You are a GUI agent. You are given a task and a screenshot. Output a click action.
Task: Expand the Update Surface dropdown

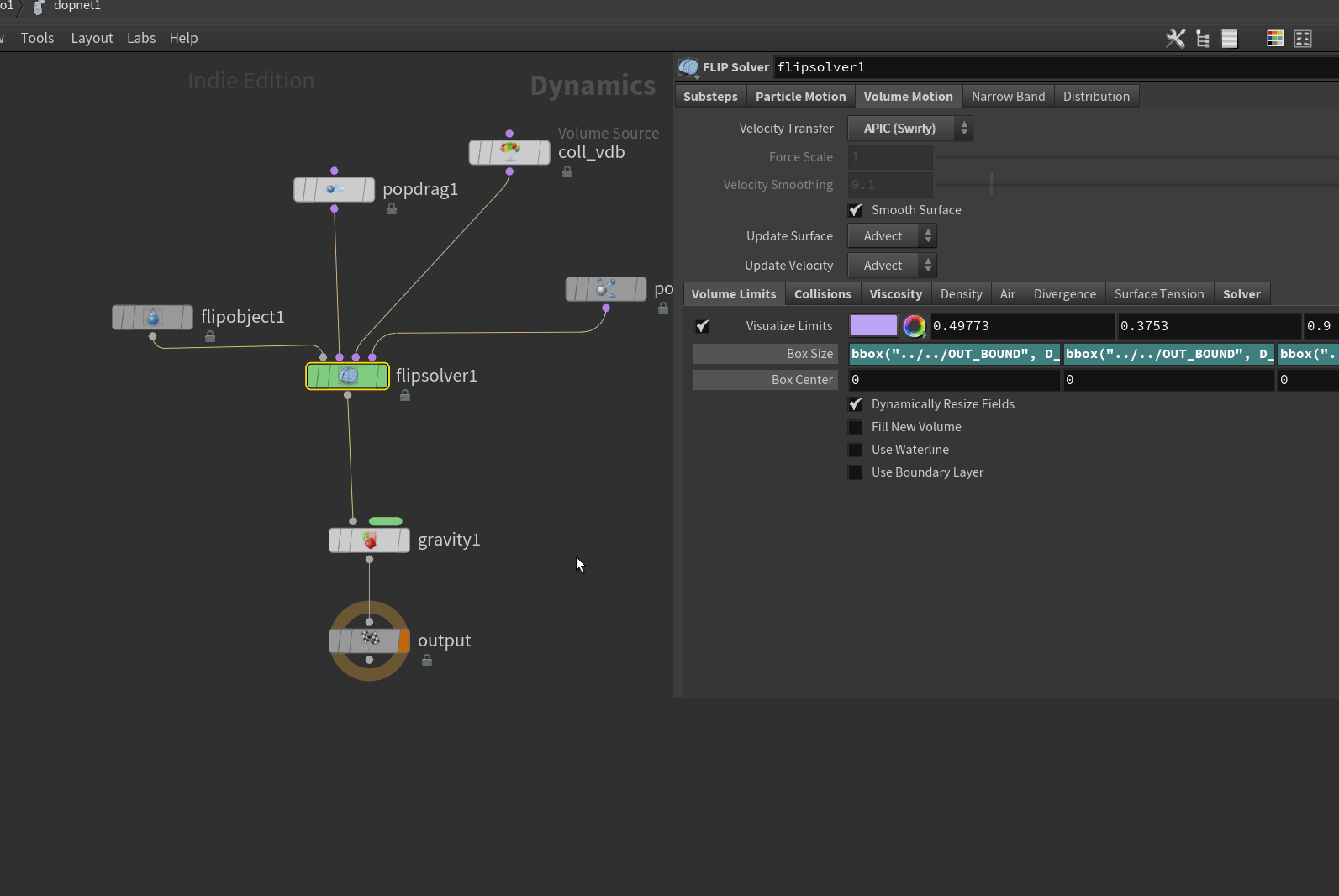[892, 236]
